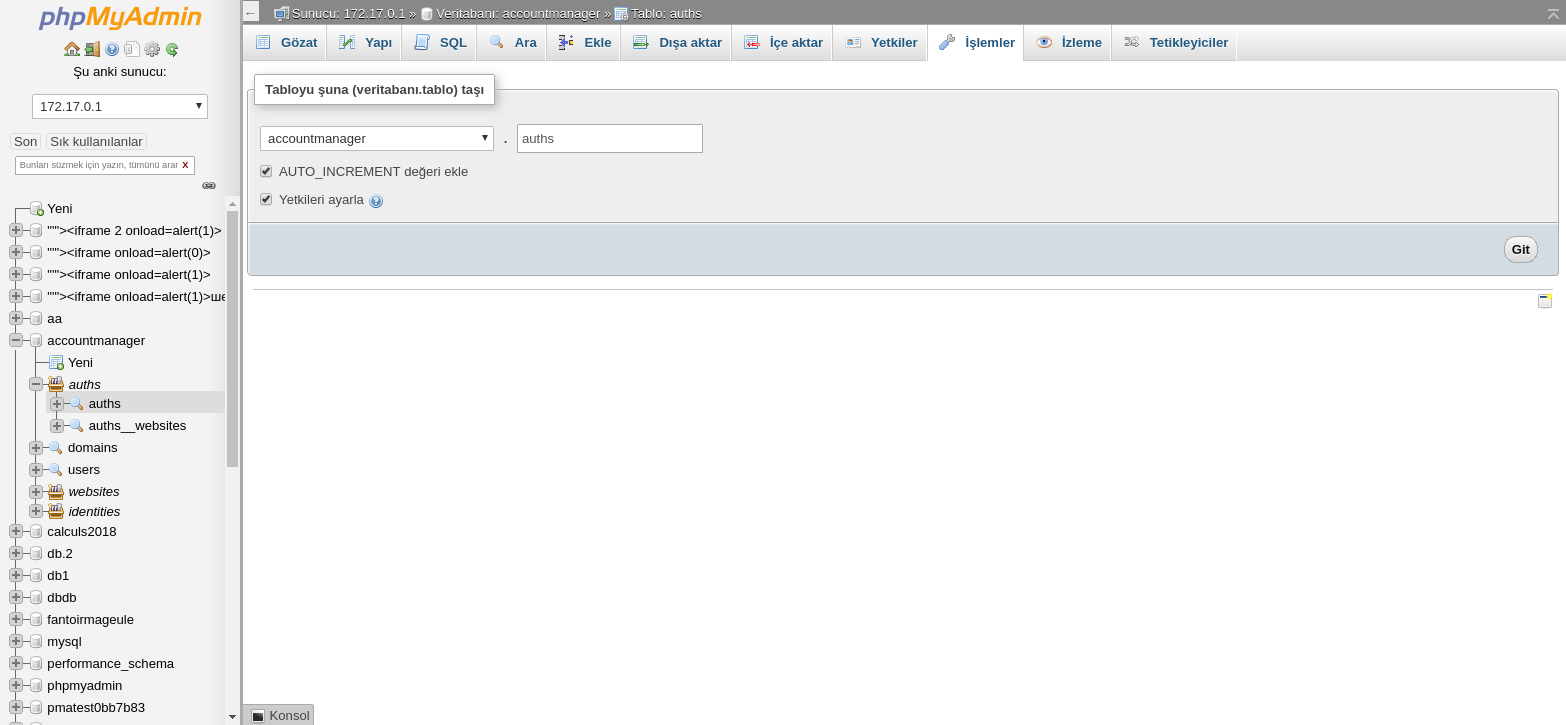Open the server selection dropdown showing 172.17.0.1
The width and height of the screenshot is (1566, 725).
119,105
